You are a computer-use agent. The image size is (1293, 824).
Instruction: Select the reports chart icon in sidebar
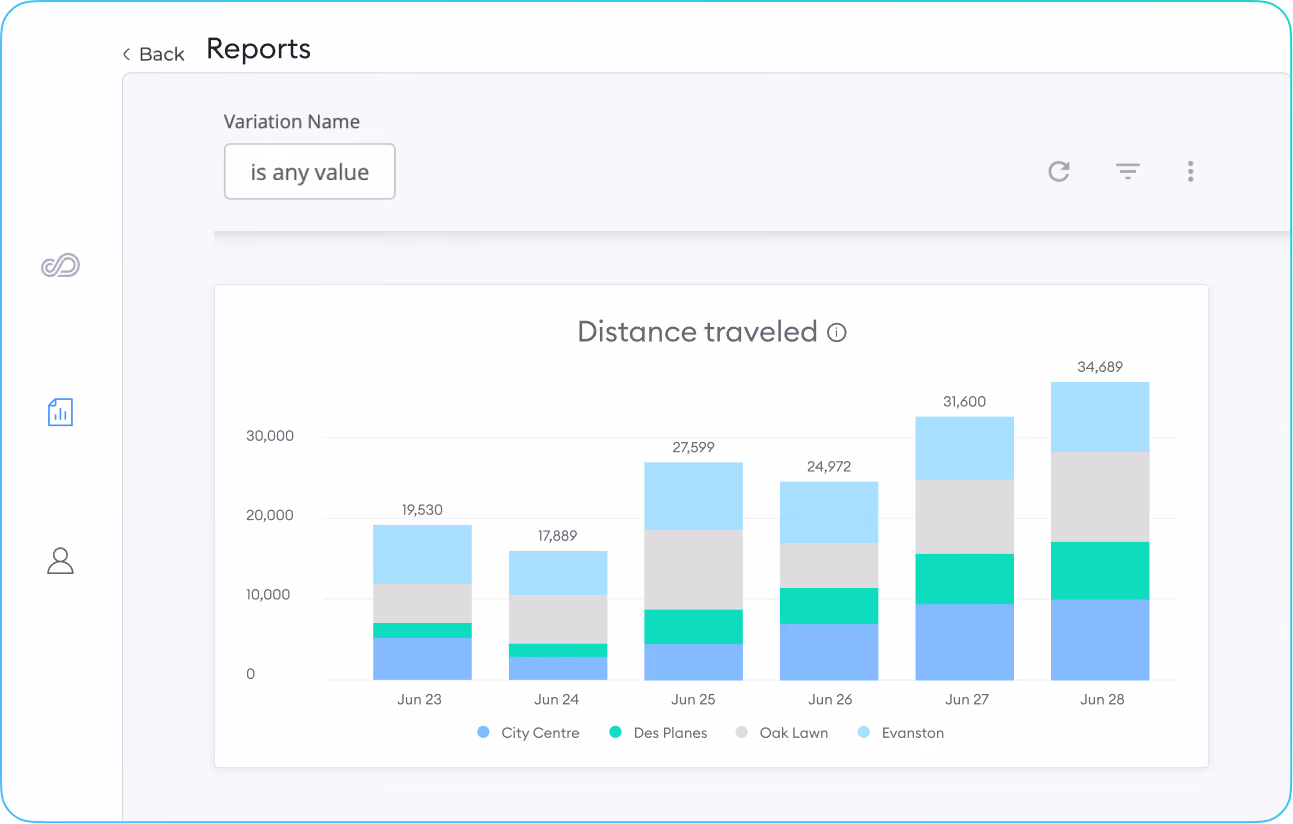coord(61,411)
